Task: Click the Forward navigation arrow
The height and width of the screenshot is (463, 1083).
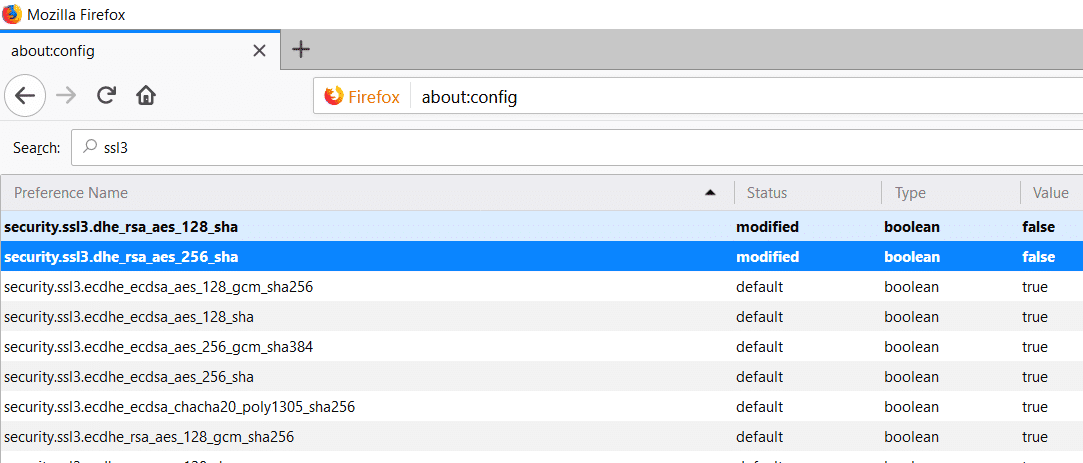Action: click(x=66, y=96)
